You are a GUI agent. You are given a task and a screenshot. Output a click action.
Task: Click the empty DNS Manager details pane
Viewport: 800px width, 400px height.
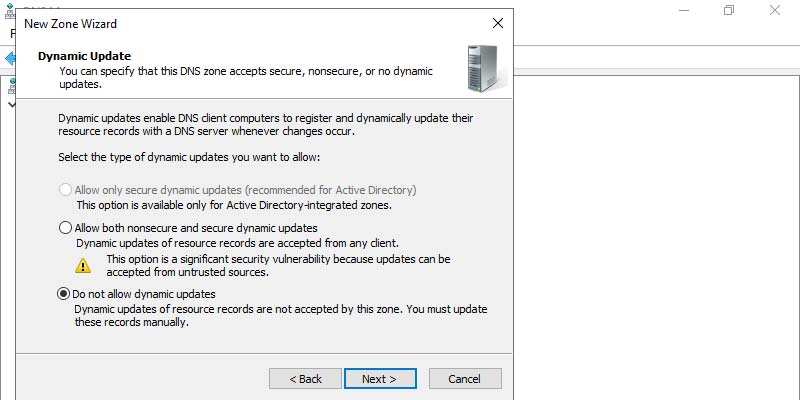(x=656, y=237)
